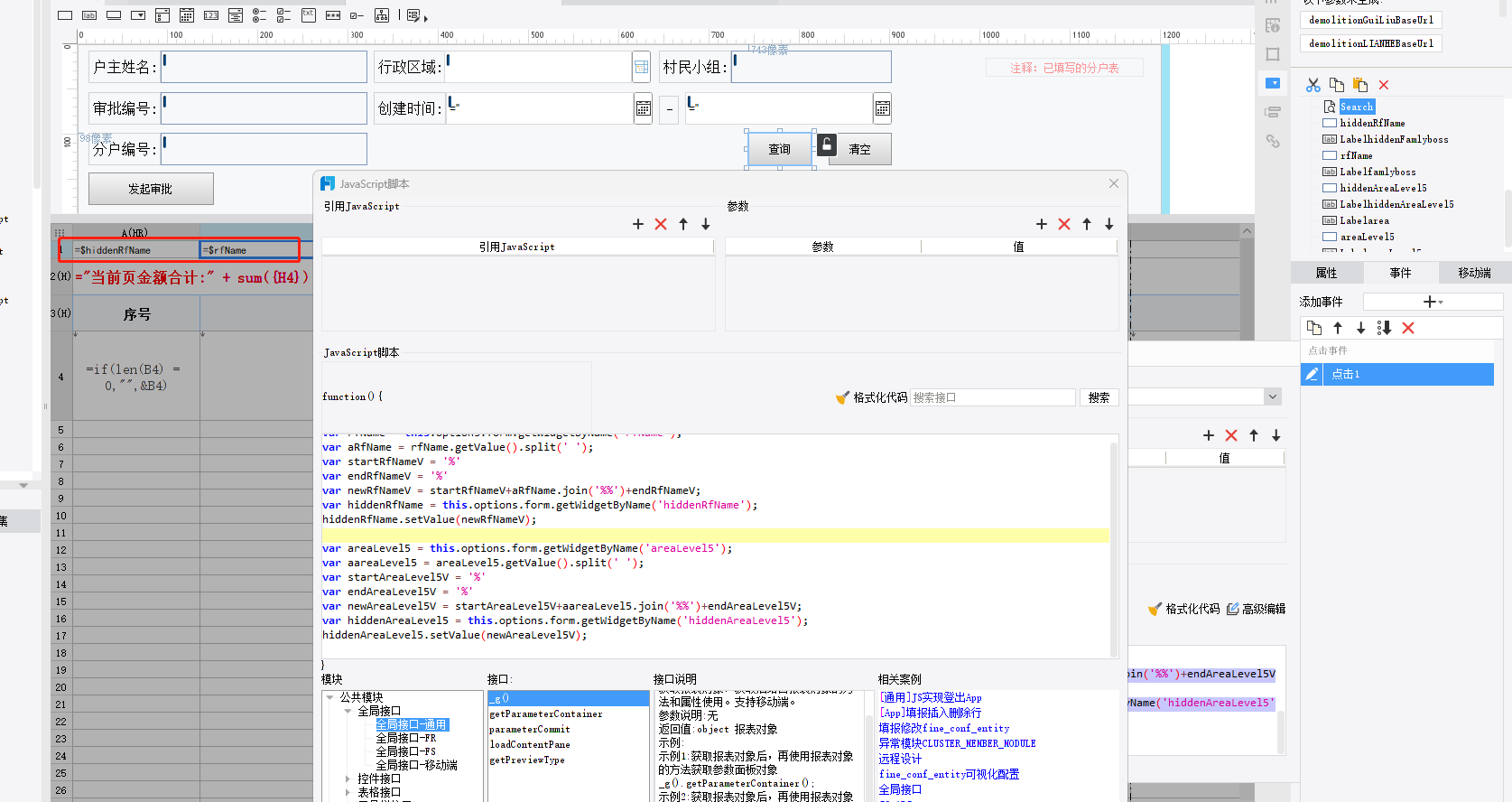Select the button widget icon in toolbar
Viewport: 1512px width, 802px height.
114,15
